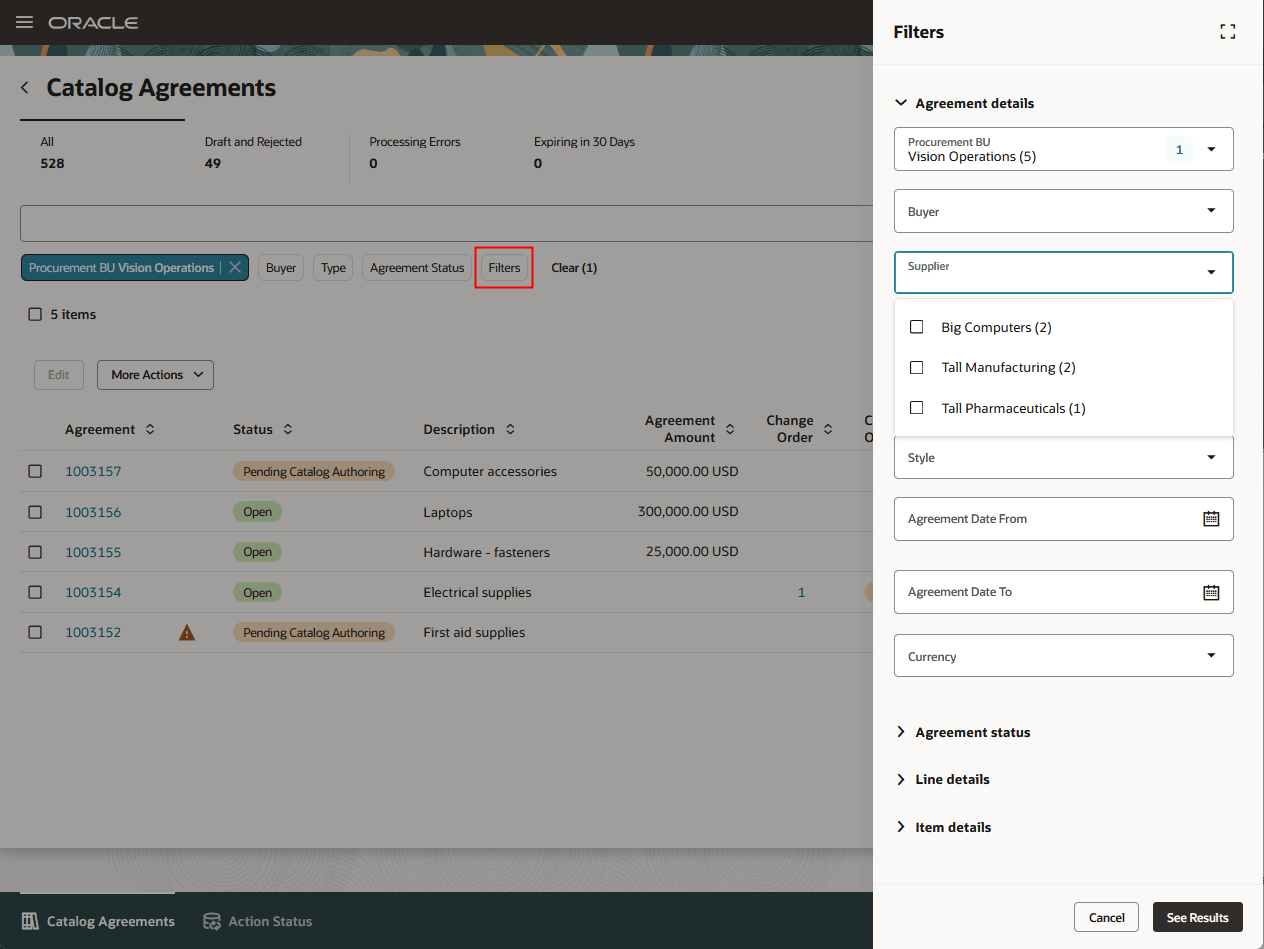Check the Tall Manufacturing supplier option

(917, 367)
